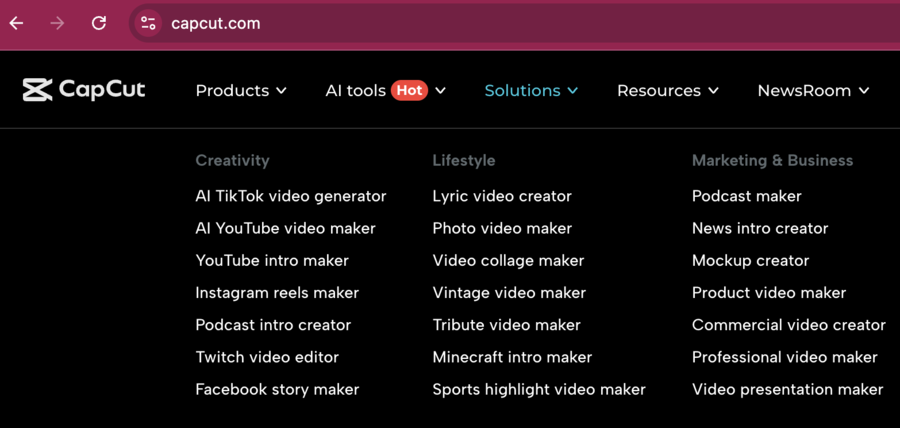Click the browser forward arrow
900x428 pixels.
58,23
